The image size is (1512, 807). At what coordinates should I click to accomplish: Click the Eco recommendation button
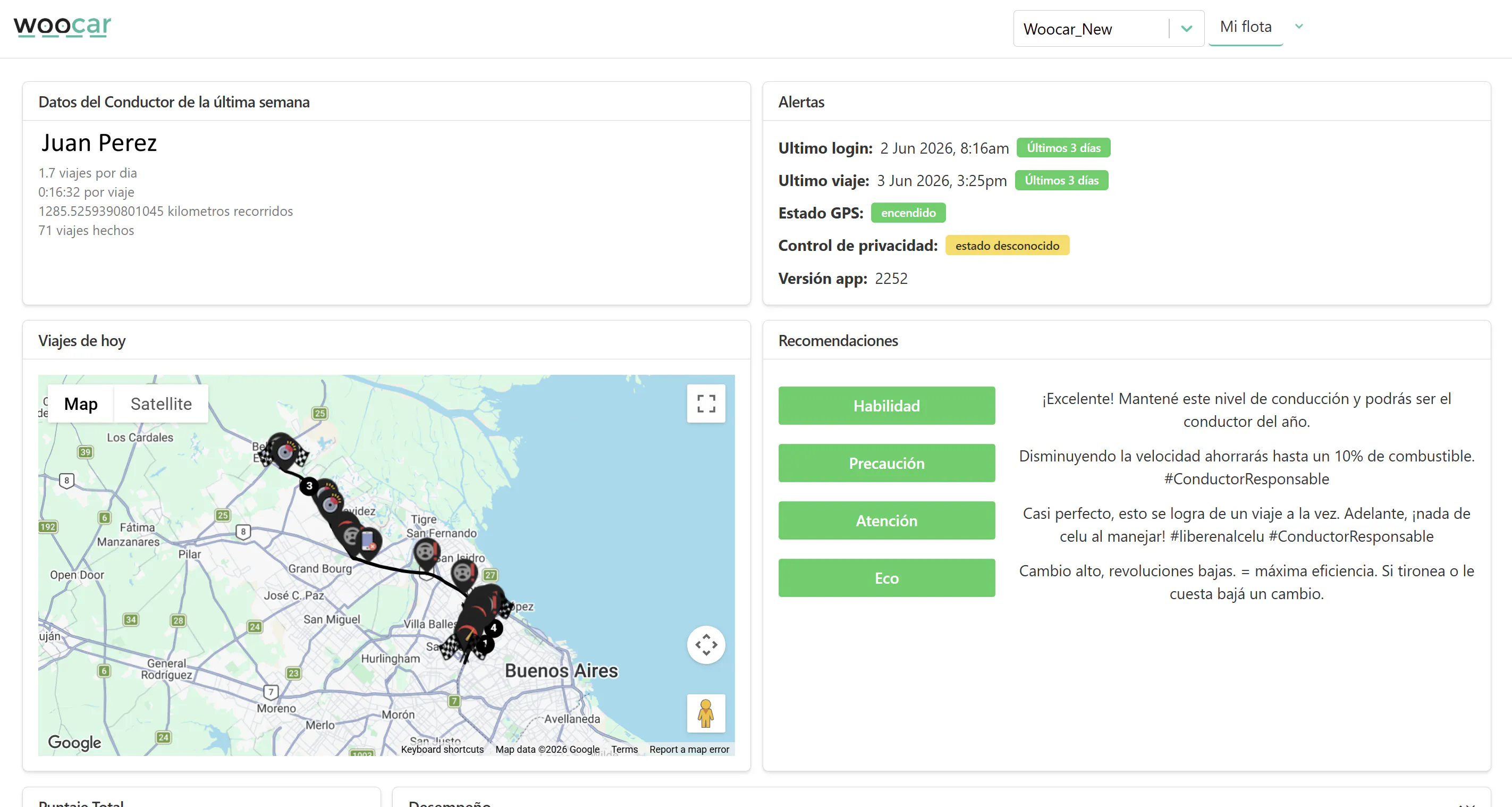[886, 578]
